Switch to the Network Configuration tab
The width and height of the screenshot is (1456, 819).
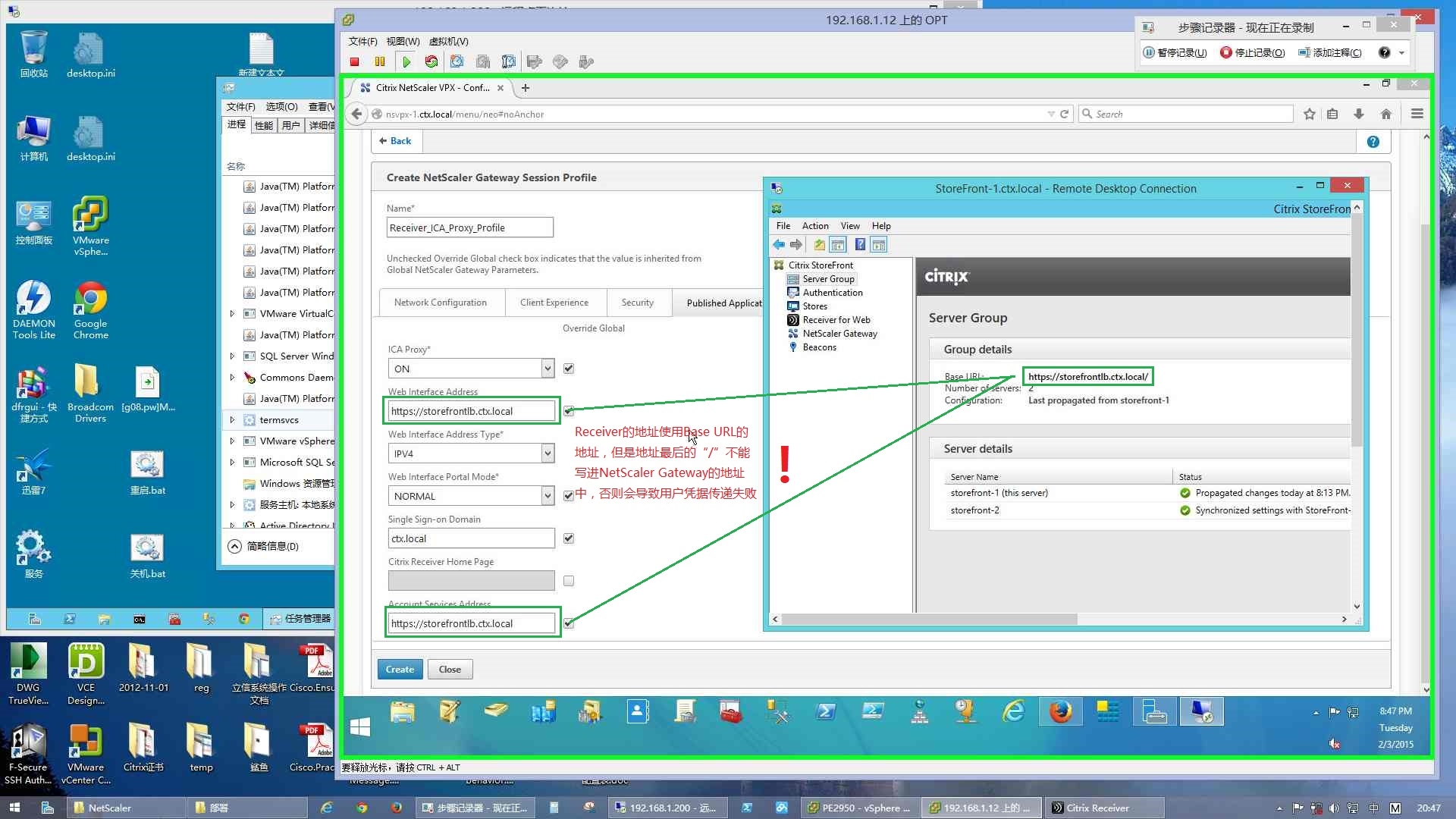tap(441, 303)
